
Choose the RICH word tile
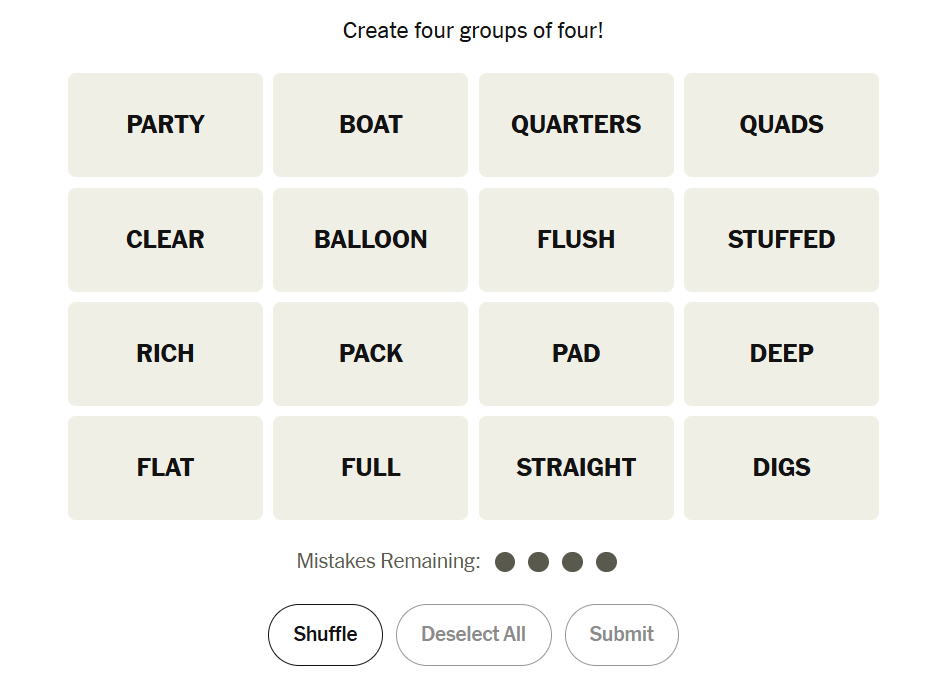click(165, 354)
